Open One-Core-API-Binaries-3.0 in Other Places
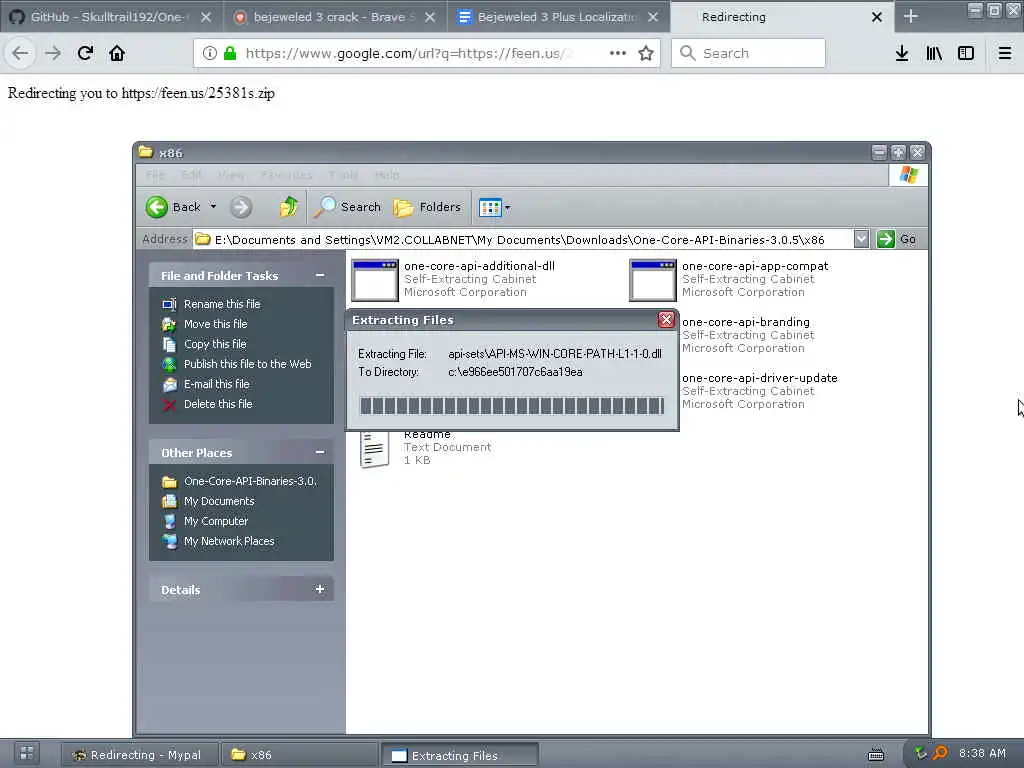This screenshot has width=1024, height=768. [x=251, y=481]
